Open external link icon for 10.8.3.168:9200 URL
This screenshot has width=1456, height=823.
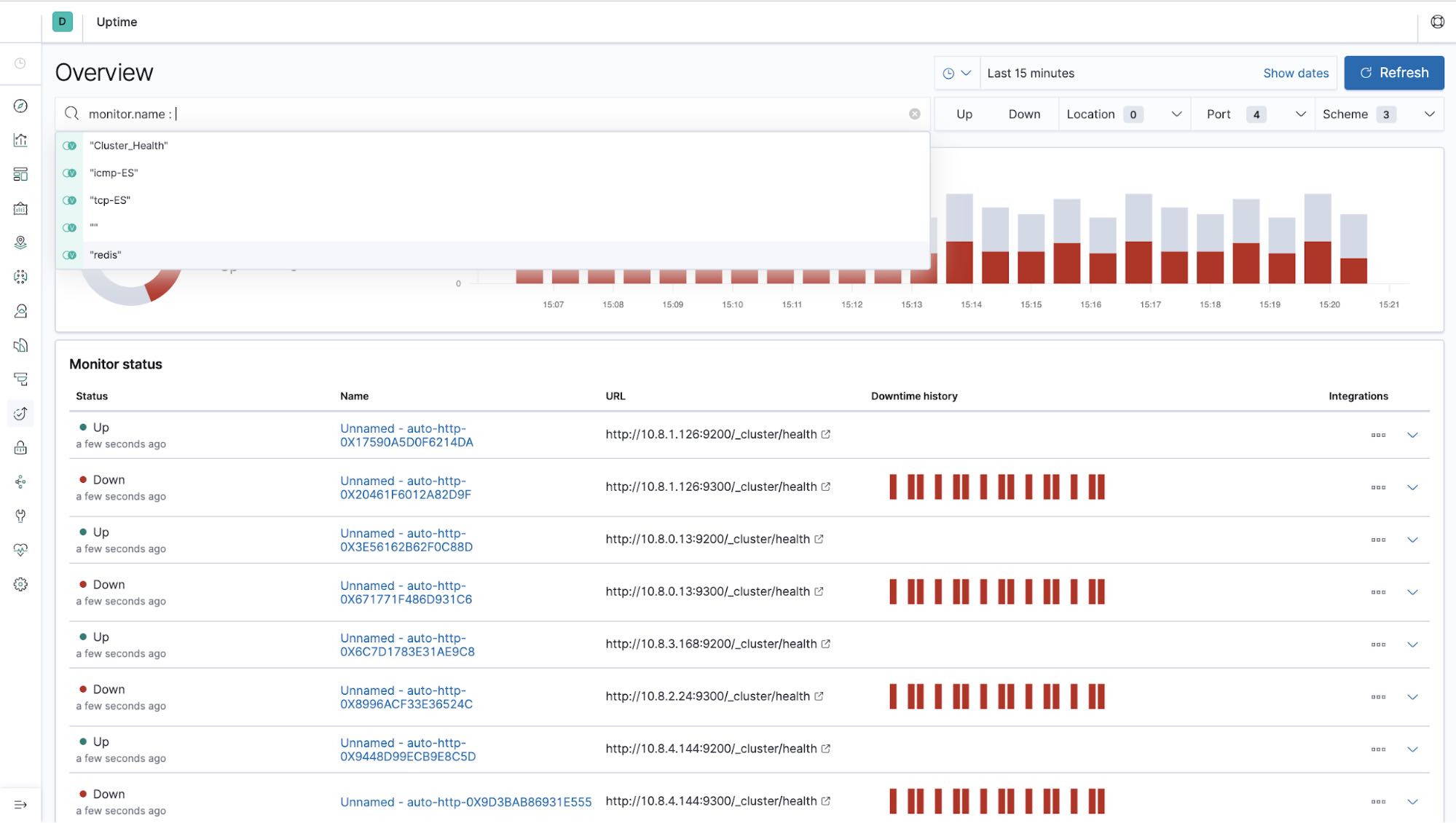(x=826, y=644)
